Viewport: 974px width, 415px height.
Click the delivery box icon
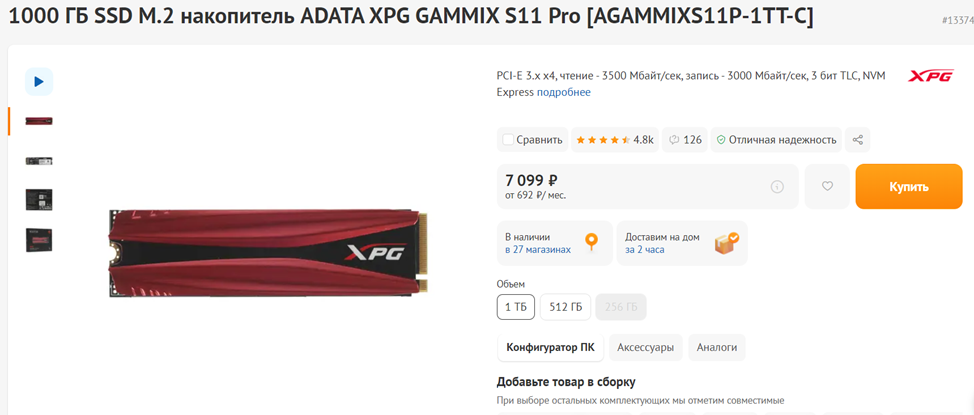(x=726, y=243)
